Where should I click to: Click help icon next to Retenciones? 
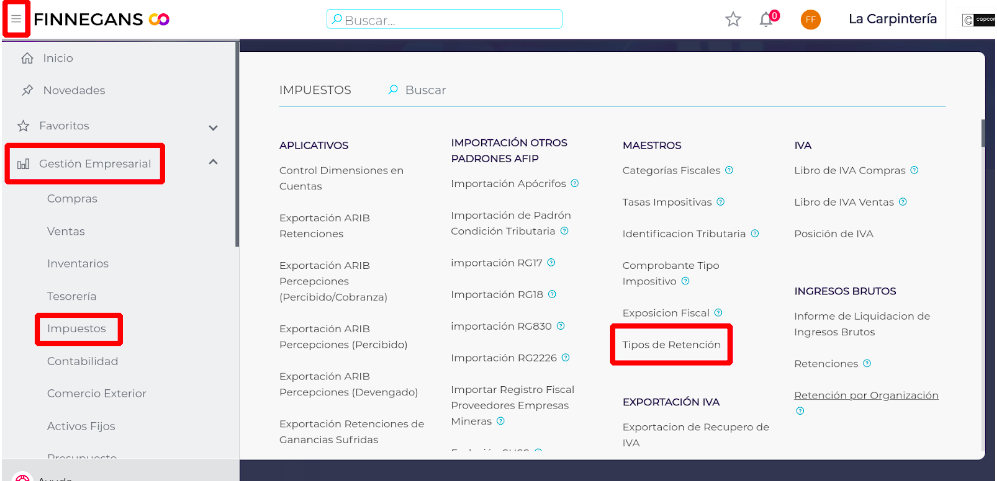(x=867, y=363)
